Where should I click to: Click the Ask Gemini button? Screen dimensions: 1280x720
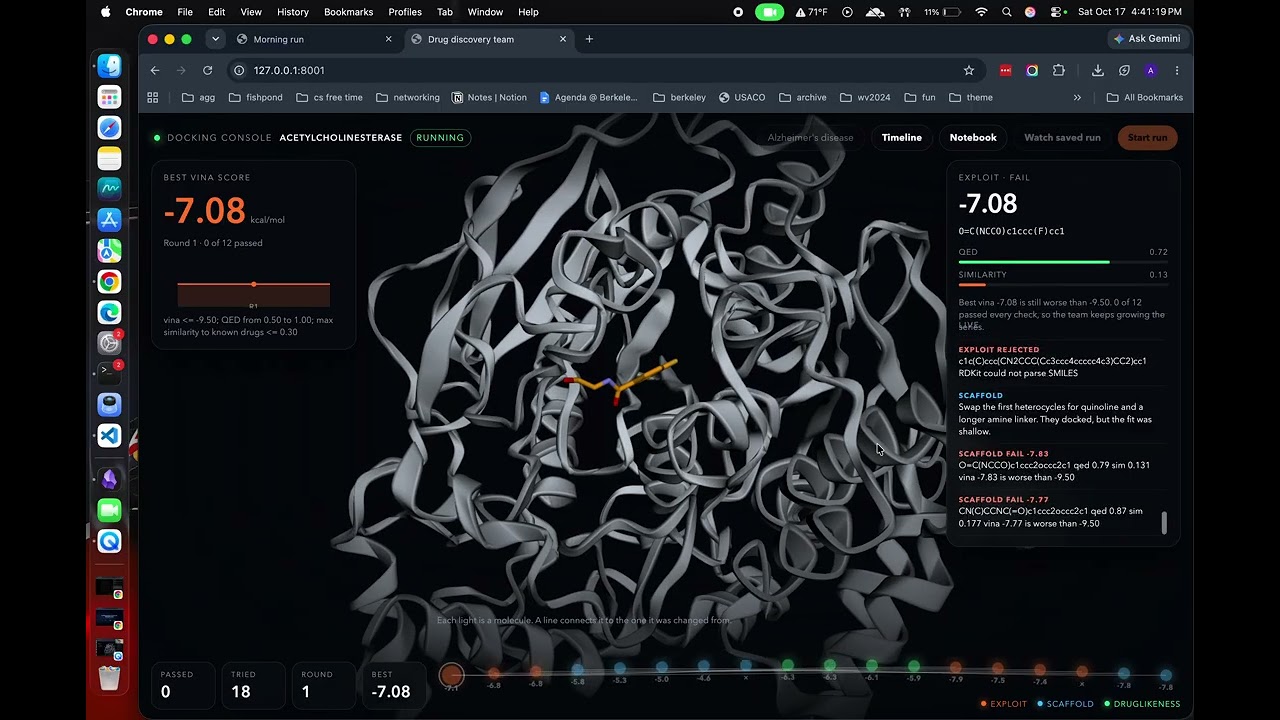(x=1146, y=38)
